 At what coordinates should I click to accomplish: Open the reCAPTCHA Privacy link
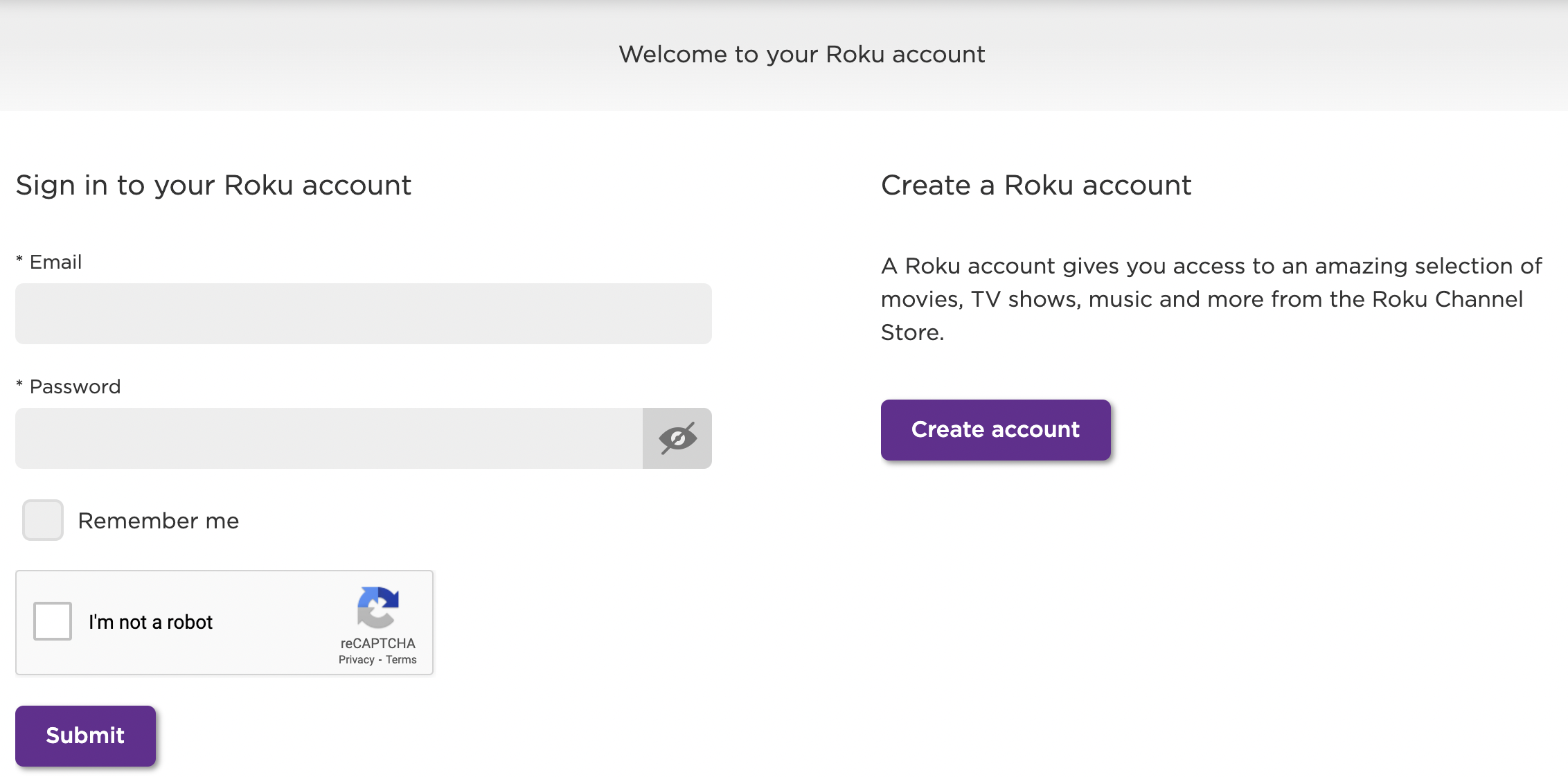[x=356, y=660]
